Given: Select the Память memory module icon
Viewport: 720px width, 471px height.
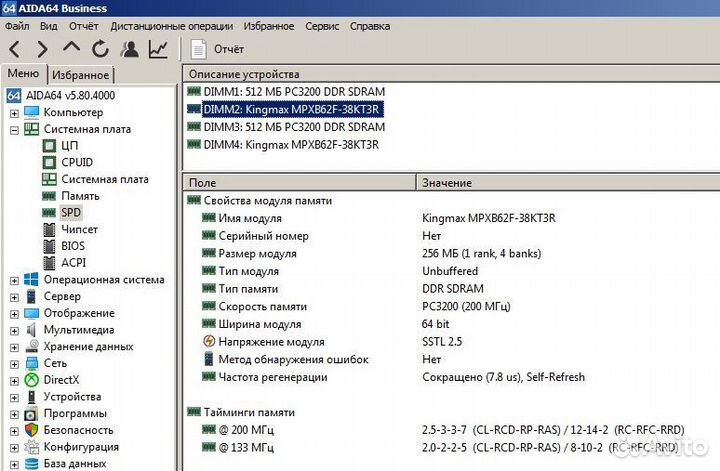Looking at the screenshot, I should click(x=49, y=196).
